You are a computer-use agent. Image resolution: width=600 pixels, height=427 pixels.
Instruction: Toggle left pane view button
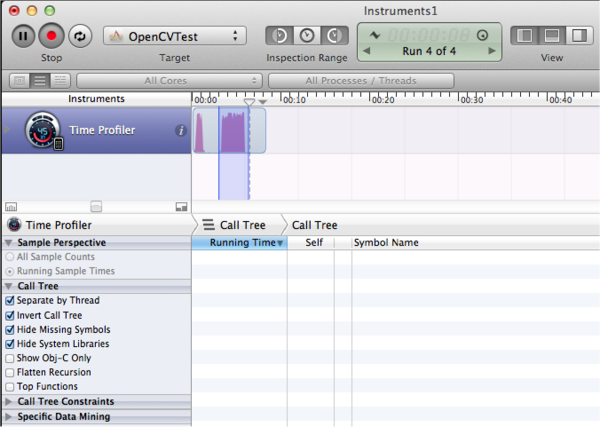click(524, 36)
